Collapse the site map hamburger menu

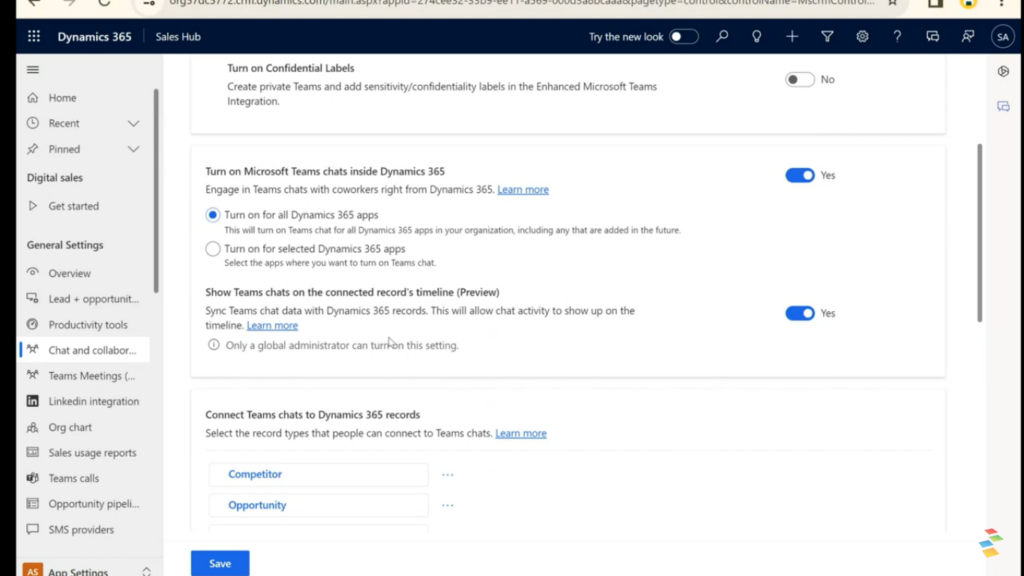click(33, 70)
